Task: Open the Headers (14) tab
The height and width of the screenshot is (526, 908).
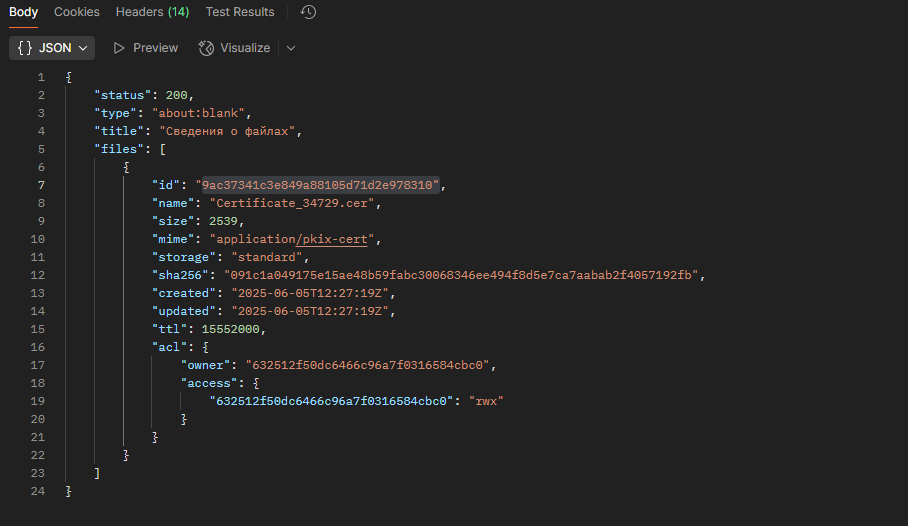Action: (152, 12)
